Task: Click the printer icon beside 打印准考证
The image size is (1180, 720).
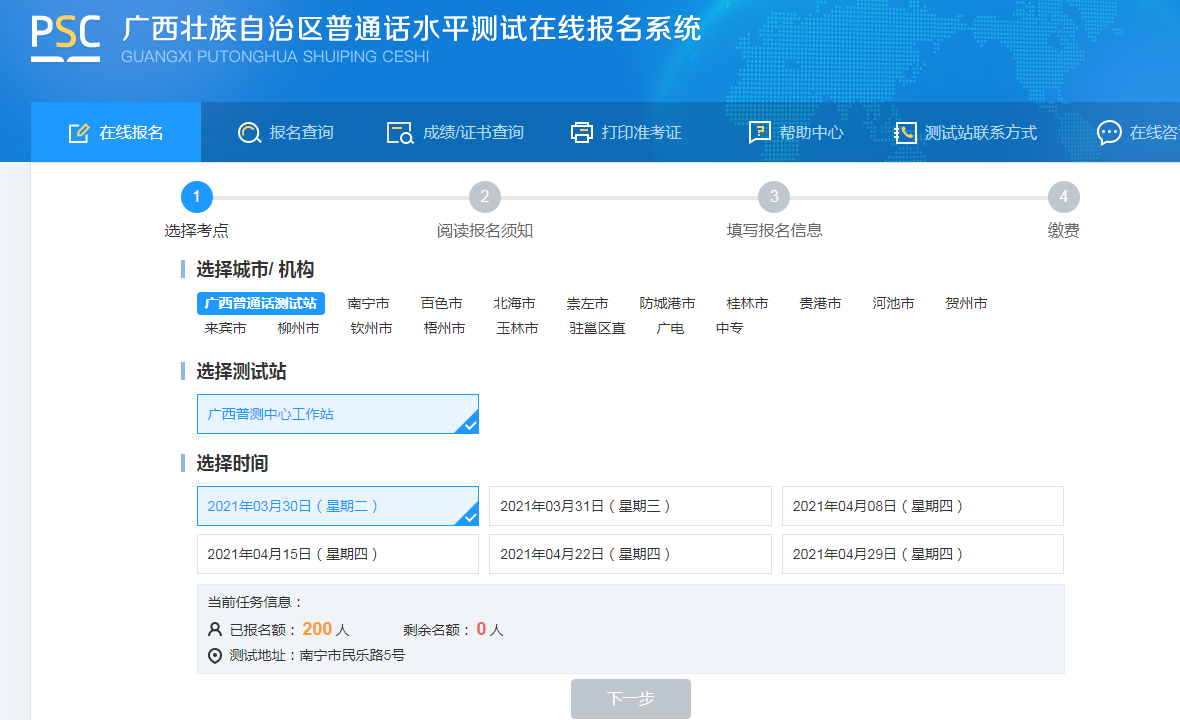Action: pos(582,133)
